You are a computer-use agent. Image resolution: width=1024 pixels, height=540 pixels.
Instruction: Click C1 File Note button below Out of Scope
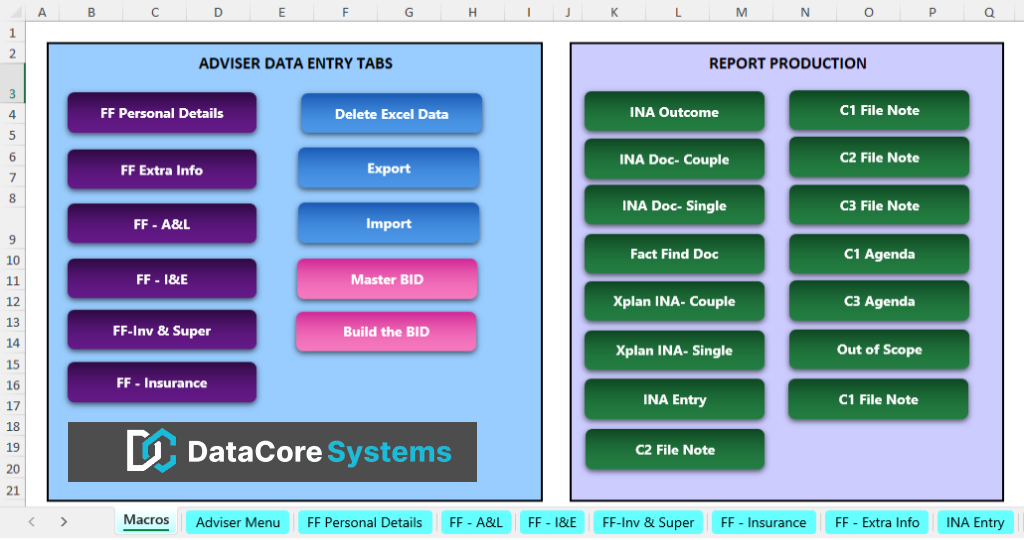coord(878,400)
